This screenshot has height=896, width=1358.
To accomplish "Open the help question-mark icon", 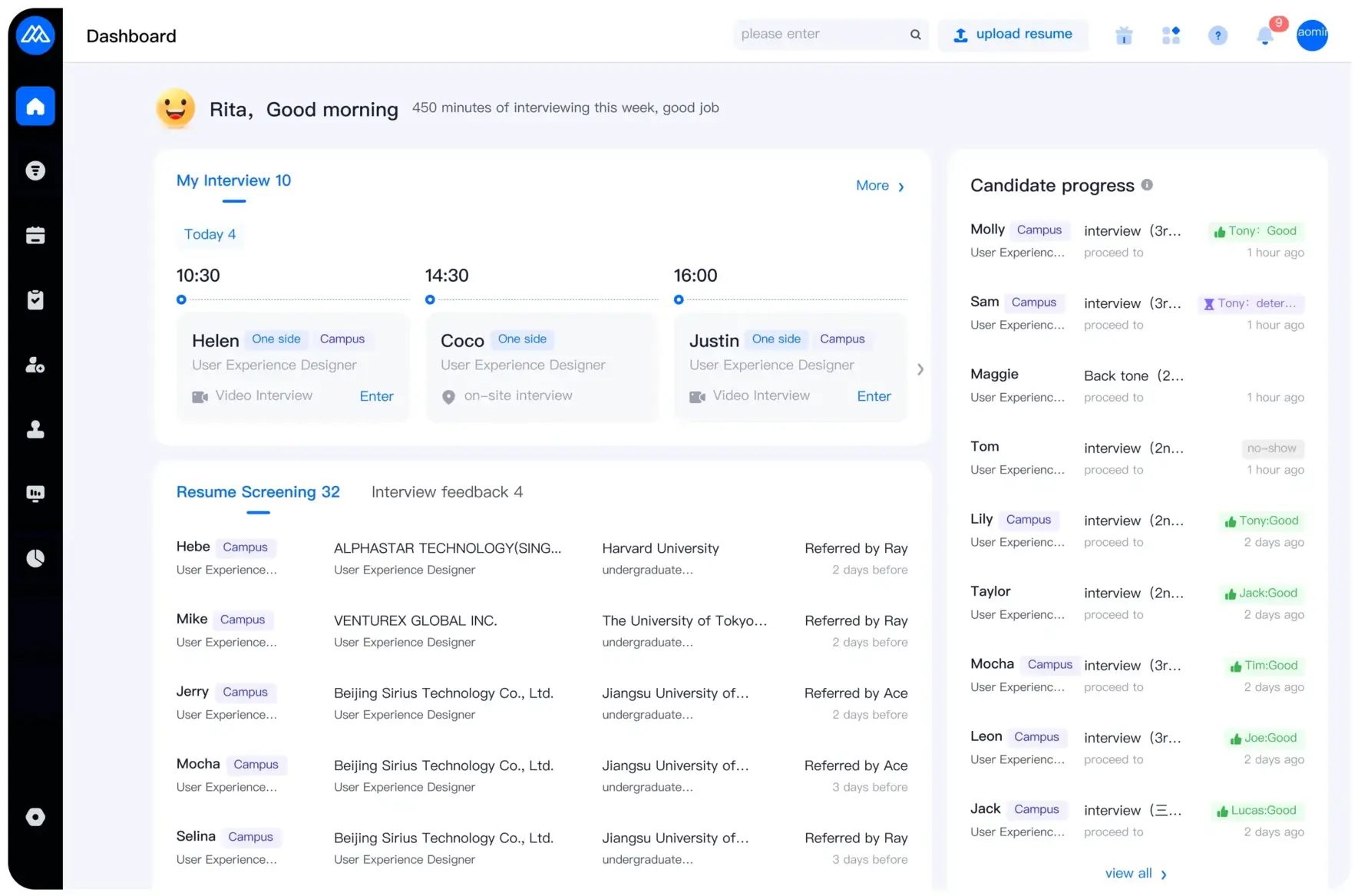I will click(1217, 35).
